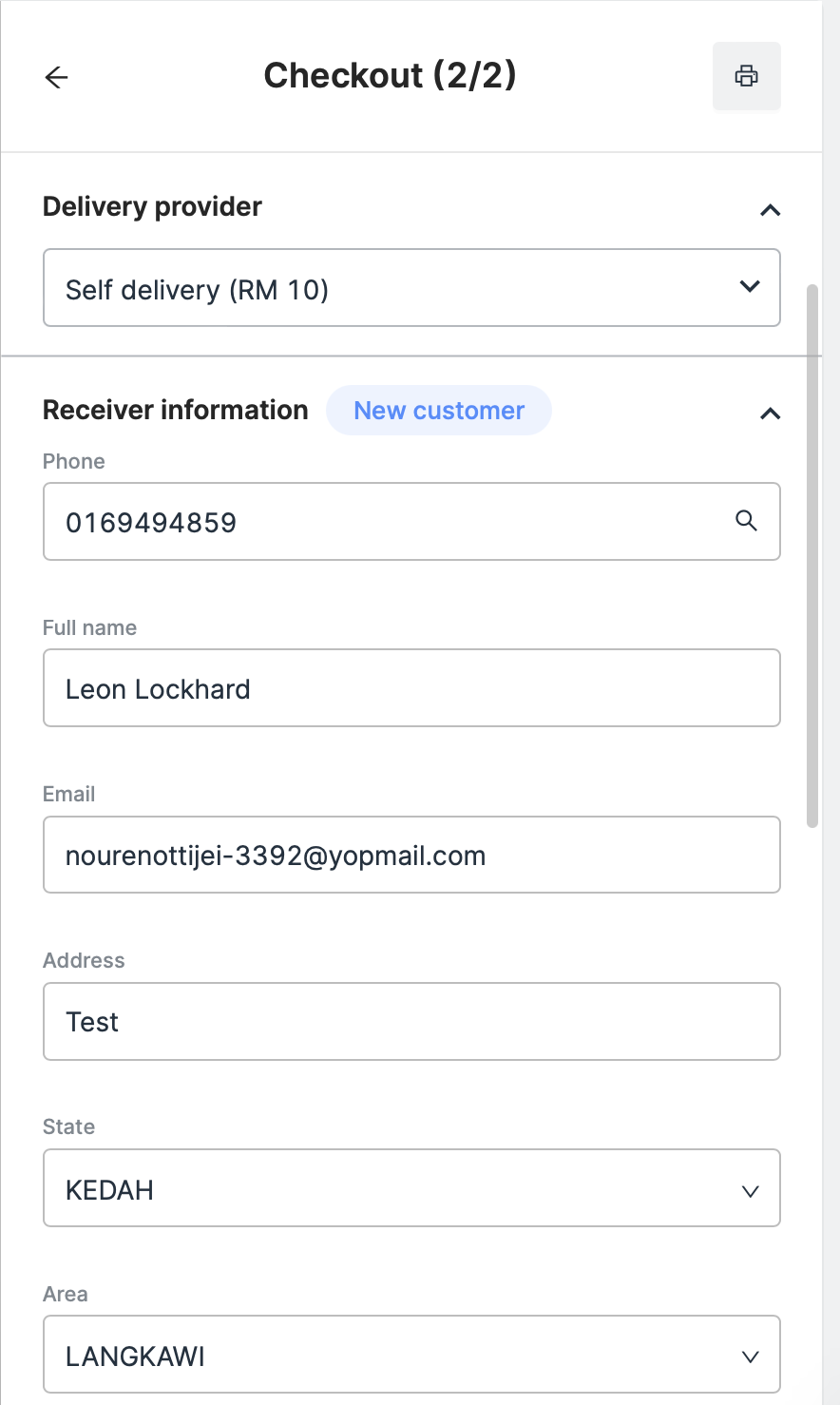The height and width of the screenshot is (1405, 840).
Task: Click the Full name field with Leon Lockhard
Action: [x=411, y=688]
